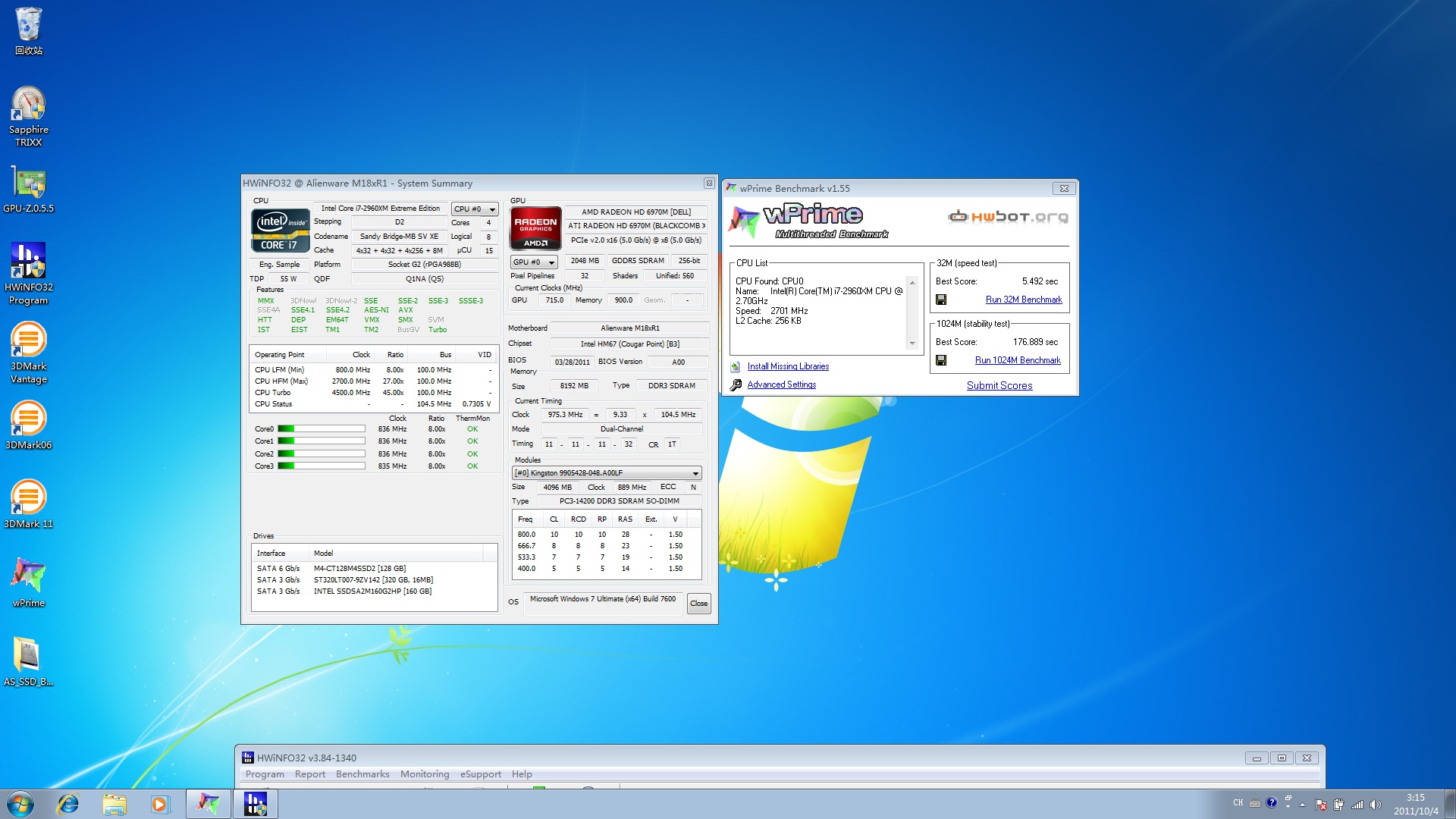Click the Eng. Sample field in CPU section
This screenshot has width=1456, height=819.
coord(279,265)
